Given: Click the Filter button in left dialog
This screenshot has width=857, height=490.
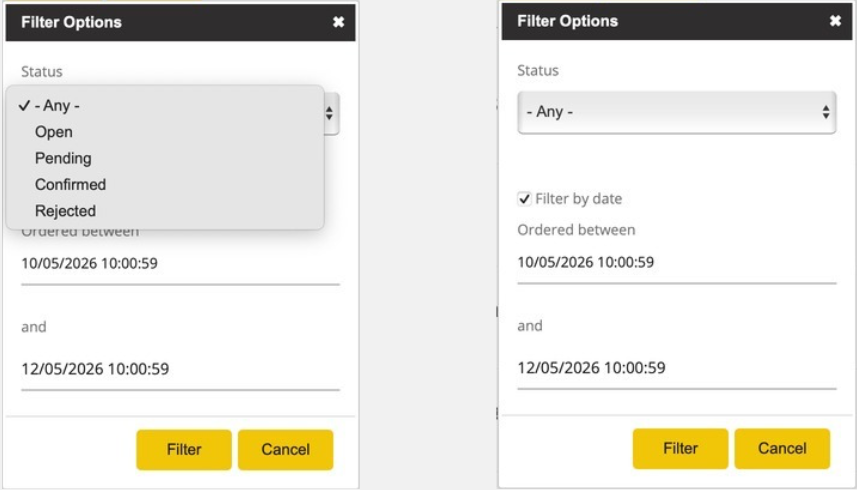Looking at the screenshot, I should pos(184,450).
